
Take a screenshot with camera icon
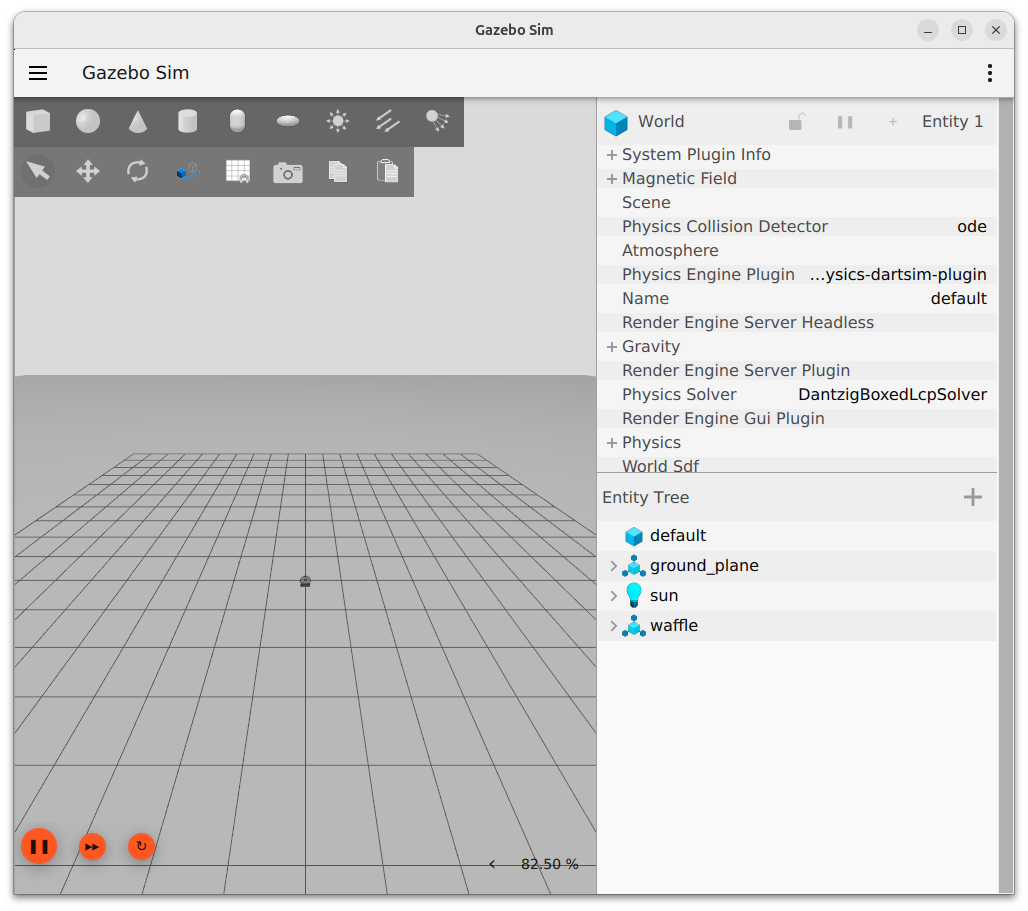[288, 172]
